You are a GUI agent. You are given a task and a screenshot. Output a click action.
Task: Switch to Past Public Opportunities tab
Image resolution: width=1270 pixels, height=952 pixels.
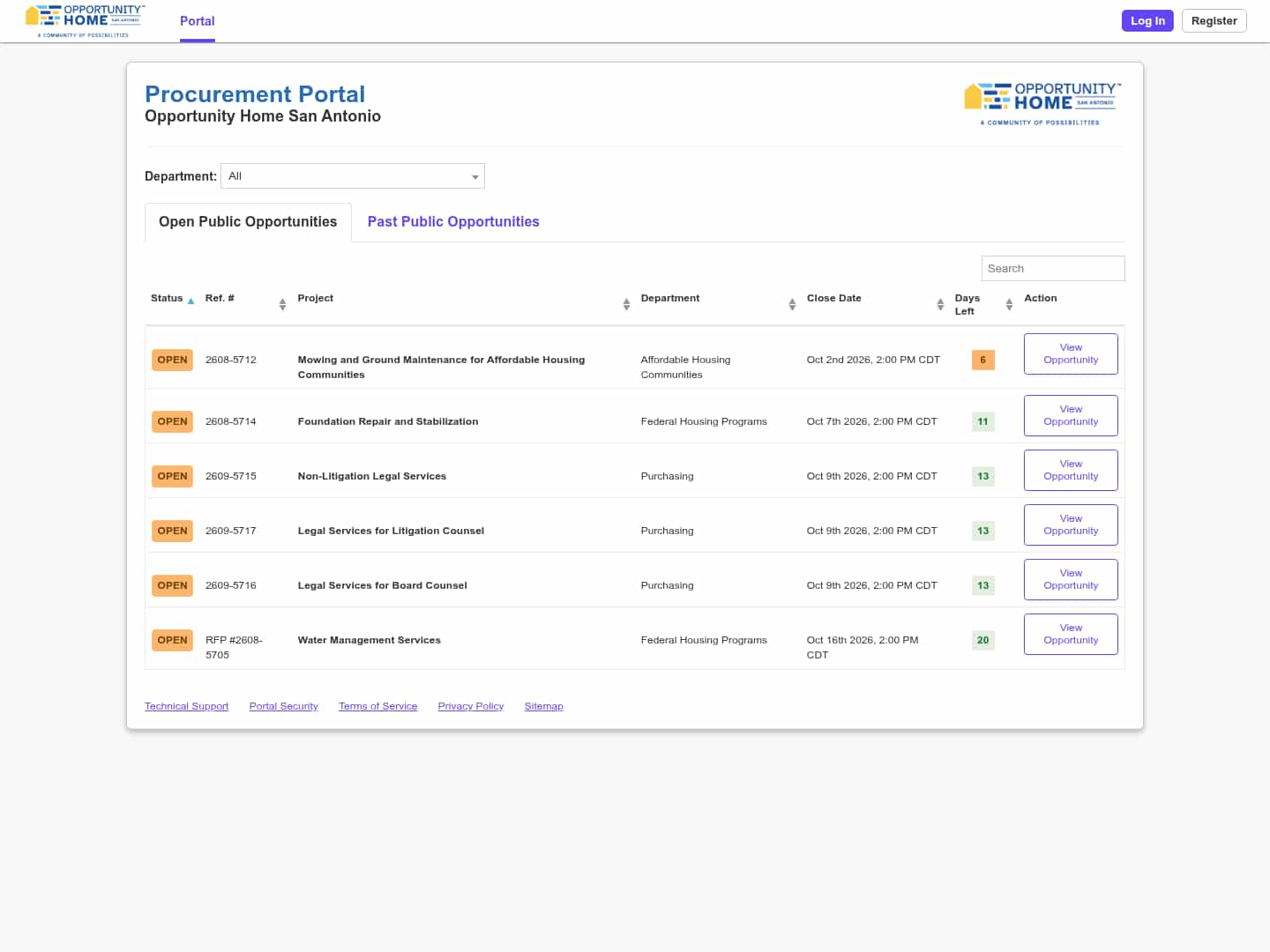[x=453, y=222]
